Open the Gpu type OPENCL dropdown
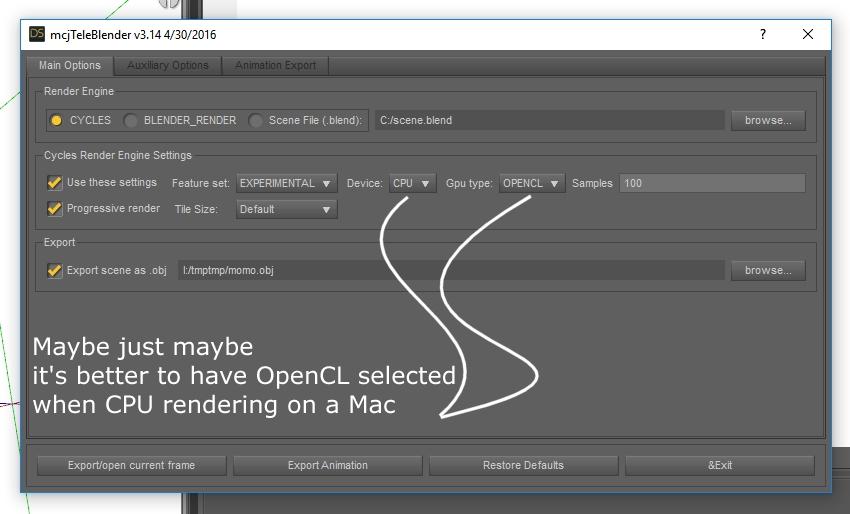 pyautogui.click(x=532, y=183)
